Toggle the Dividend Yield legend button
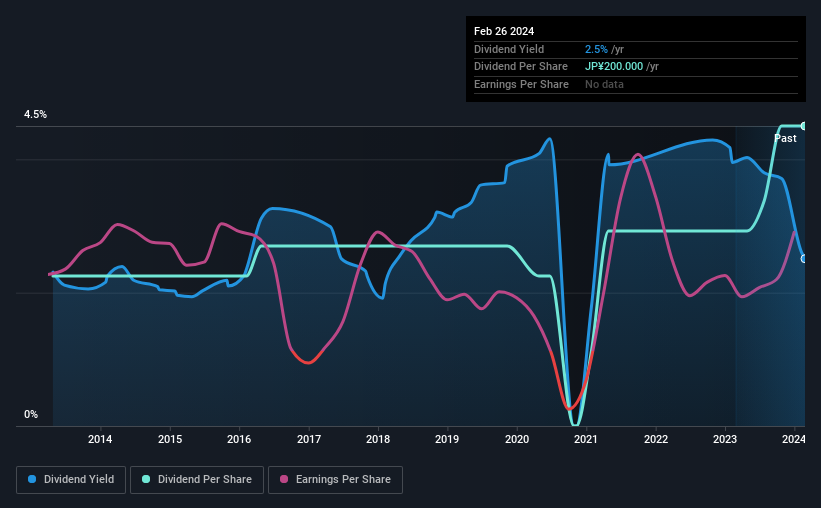This screenshot has width=821, height=508. pos(71,480)
